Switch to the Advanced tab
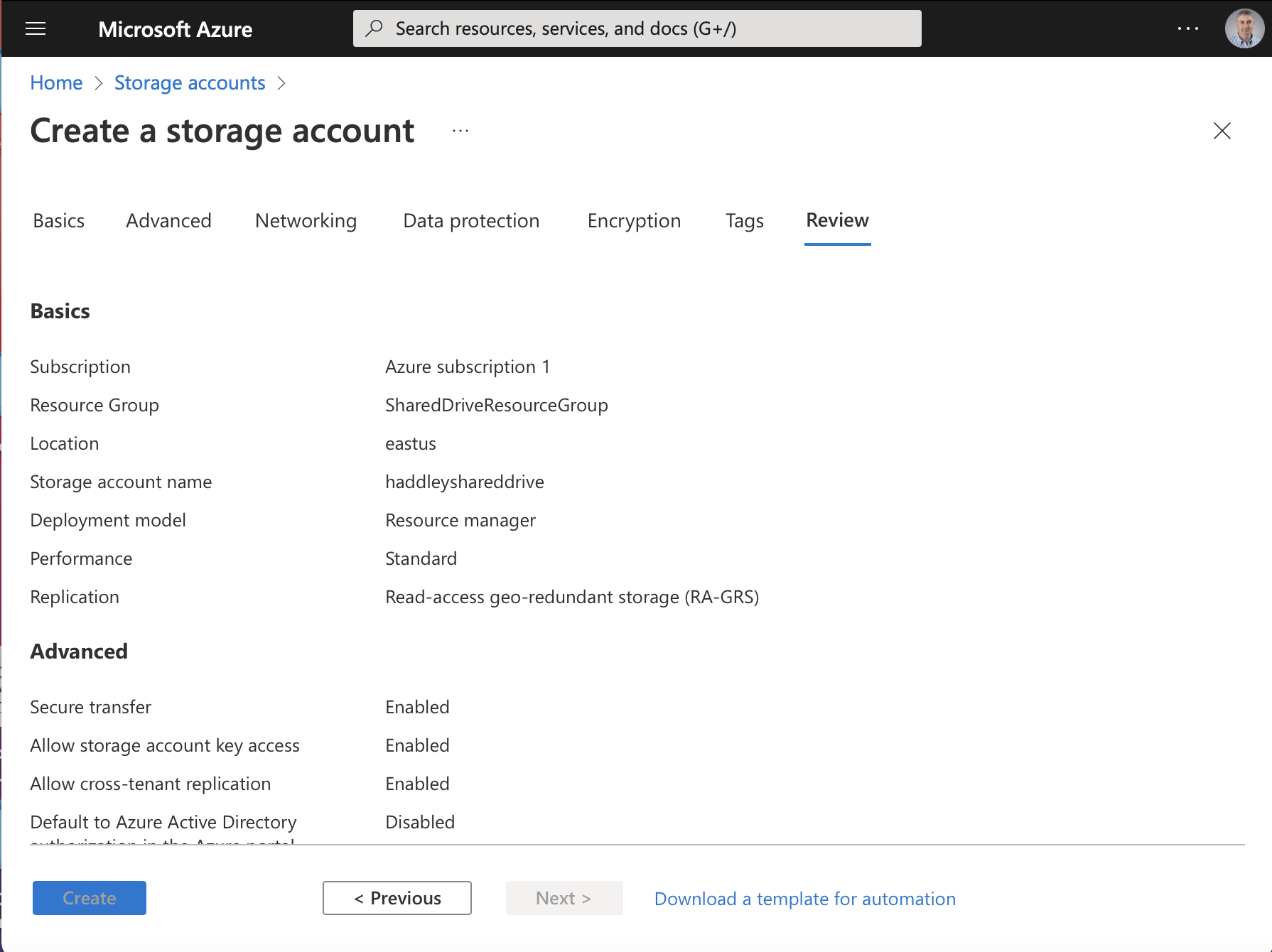 pos(168,221)
